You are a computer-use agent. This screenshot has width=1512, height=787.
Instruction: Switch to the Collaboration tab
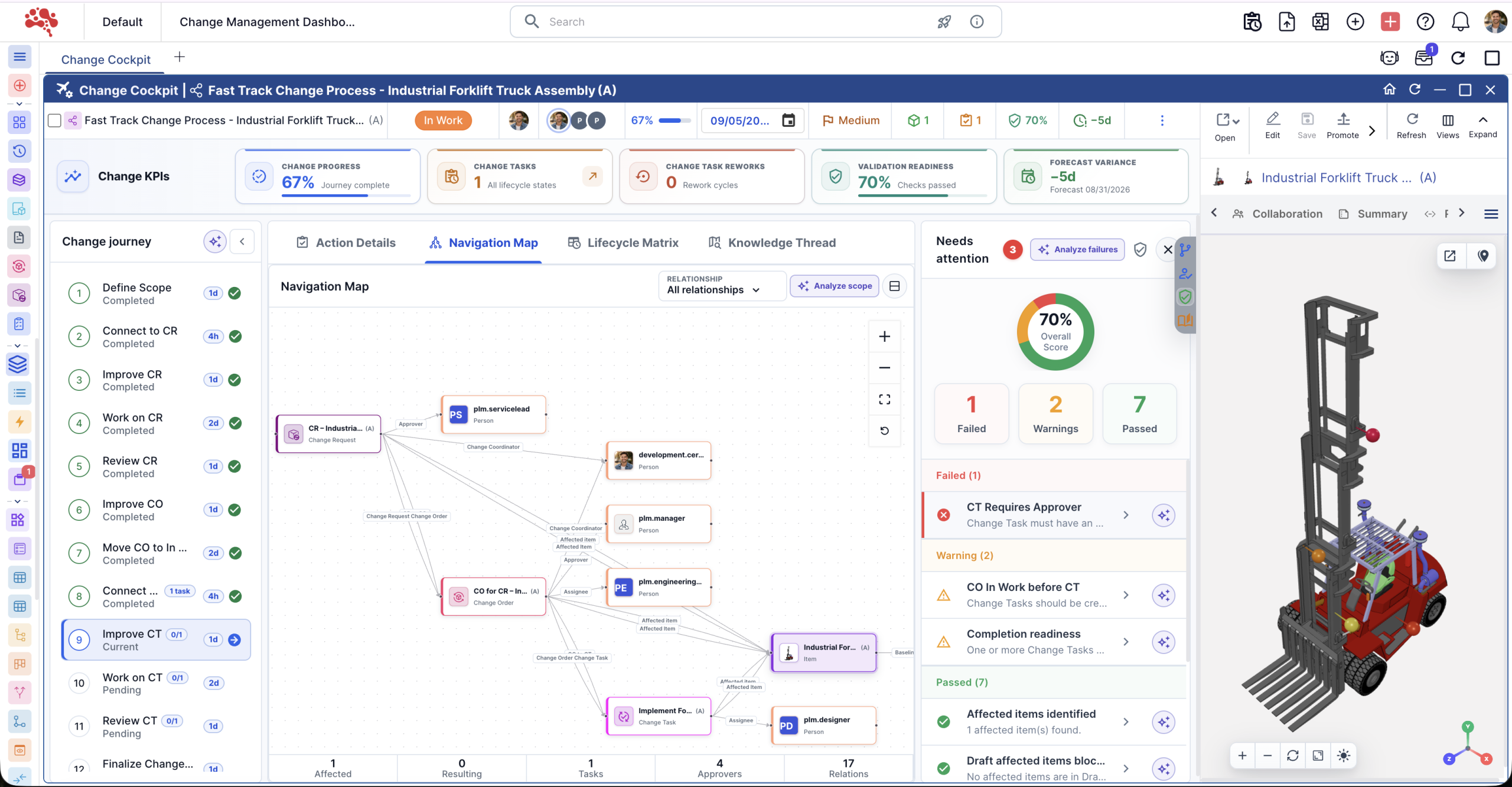tap(1278, 214)
